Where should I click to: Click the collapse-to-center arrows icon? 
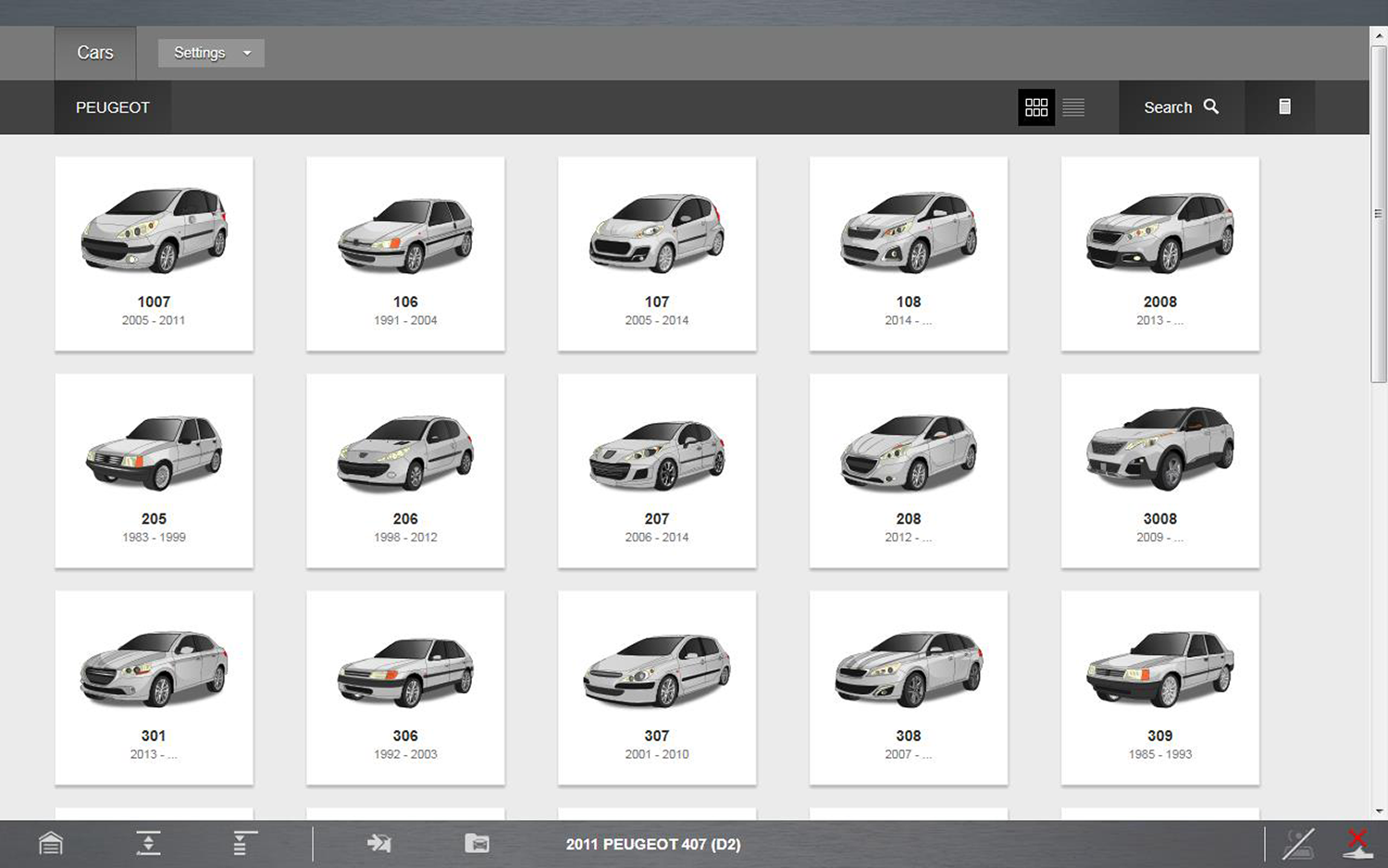point(148,843)
